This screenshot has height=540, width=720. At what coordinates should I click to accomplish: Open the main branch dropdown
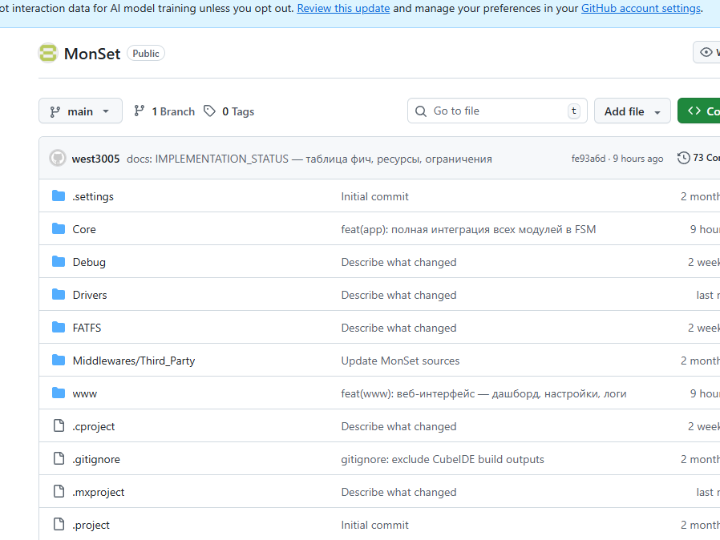coord(80,111)
